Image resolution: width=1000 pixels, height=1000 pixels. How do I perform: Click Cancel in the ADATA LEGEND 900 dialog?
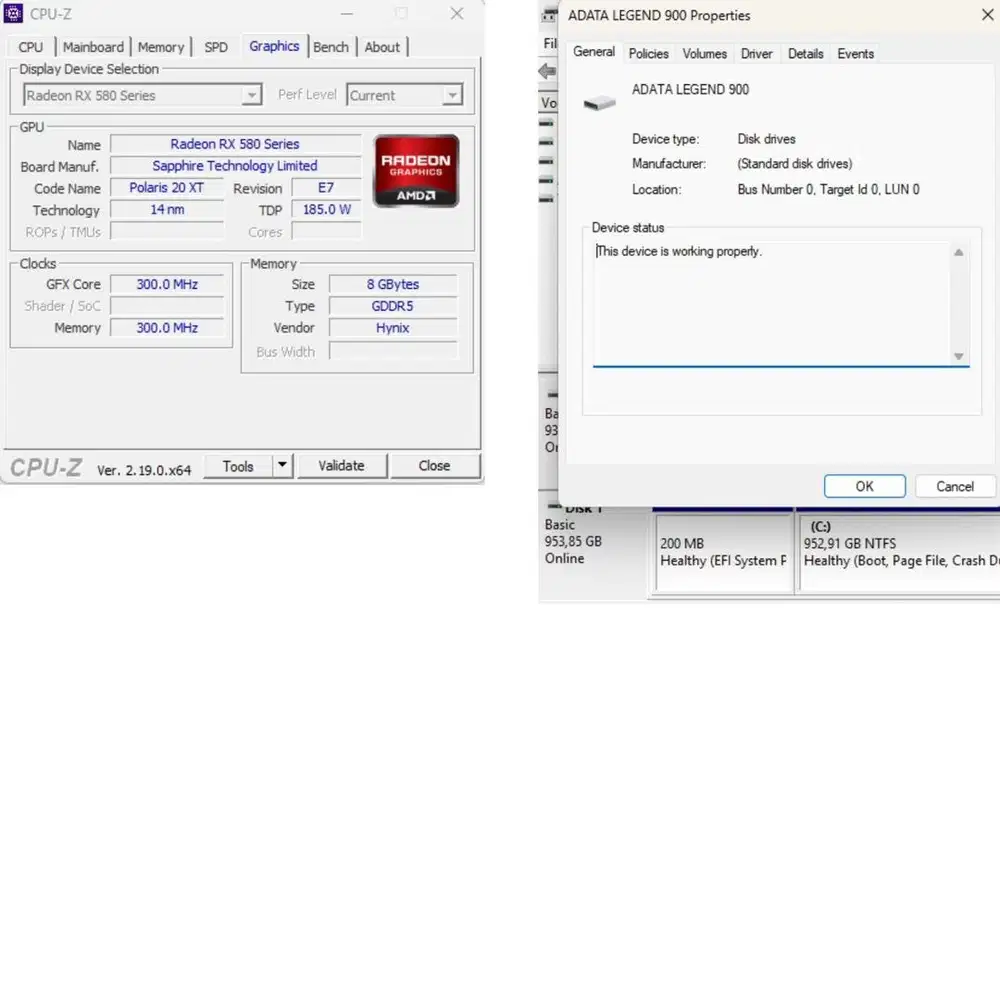tap(955, 486)
